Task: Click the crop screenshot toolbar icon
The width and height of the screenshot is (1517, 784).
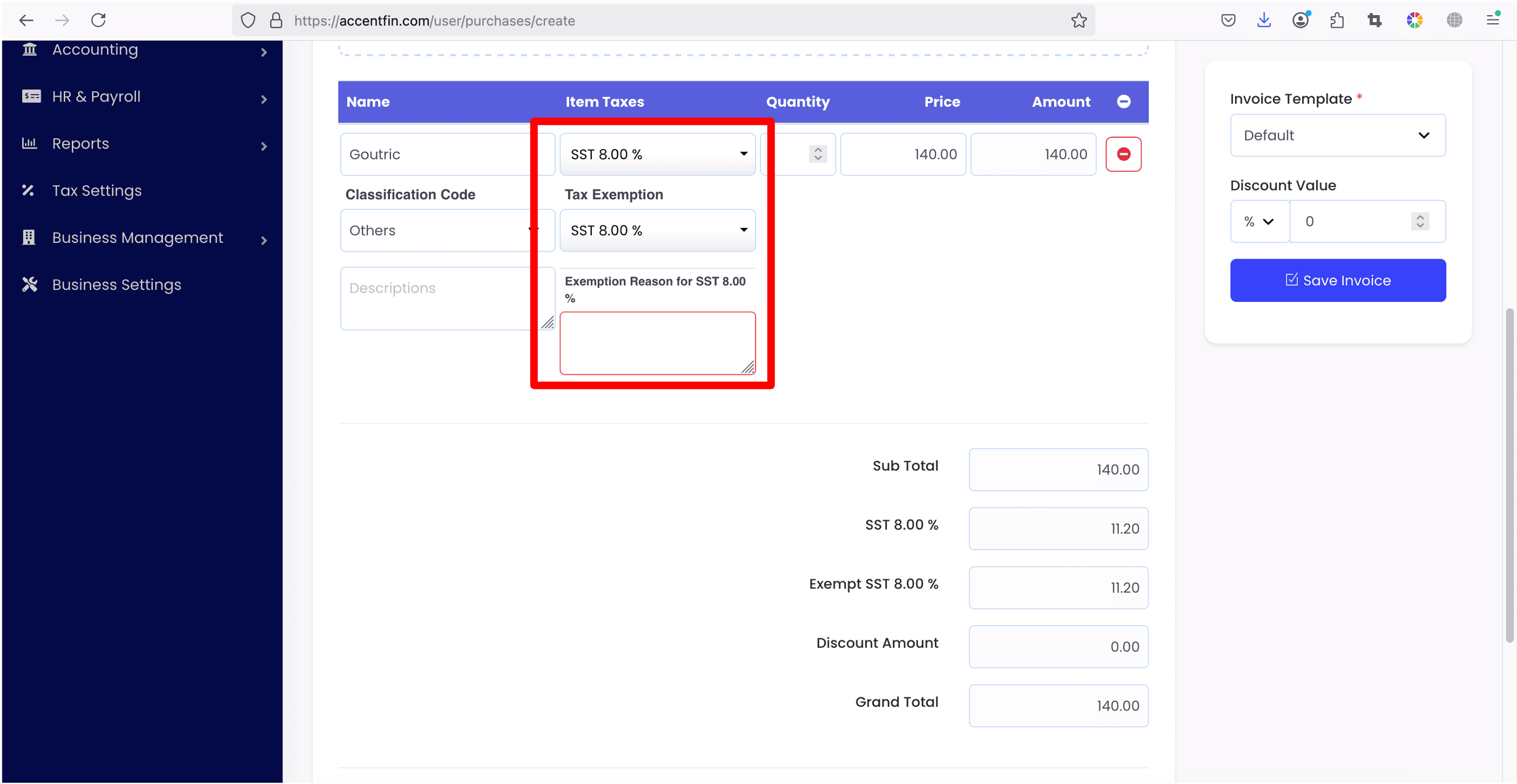Action: click(x=1374, y=21)
